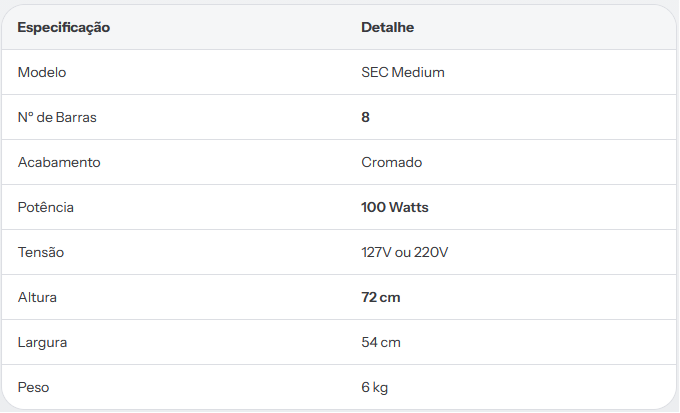The height and width of the screenshot is (413, 680).
Task: Select the Largura row label
Action: coord(42,343)
